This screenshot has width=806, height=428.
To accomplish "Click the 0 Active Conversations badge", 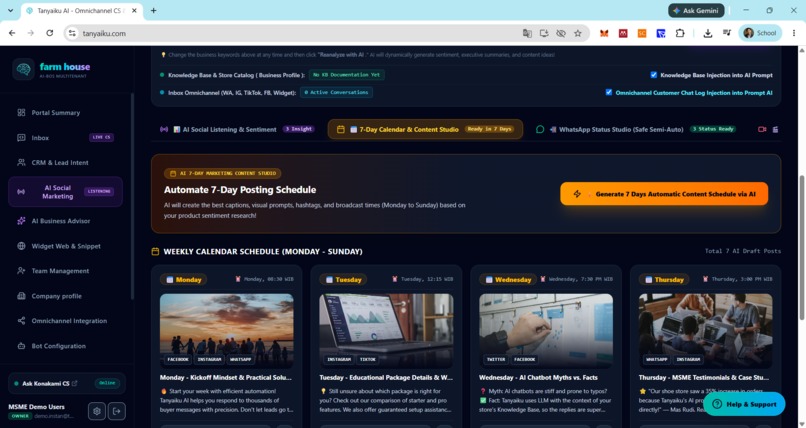I will [x=336, y=92].
